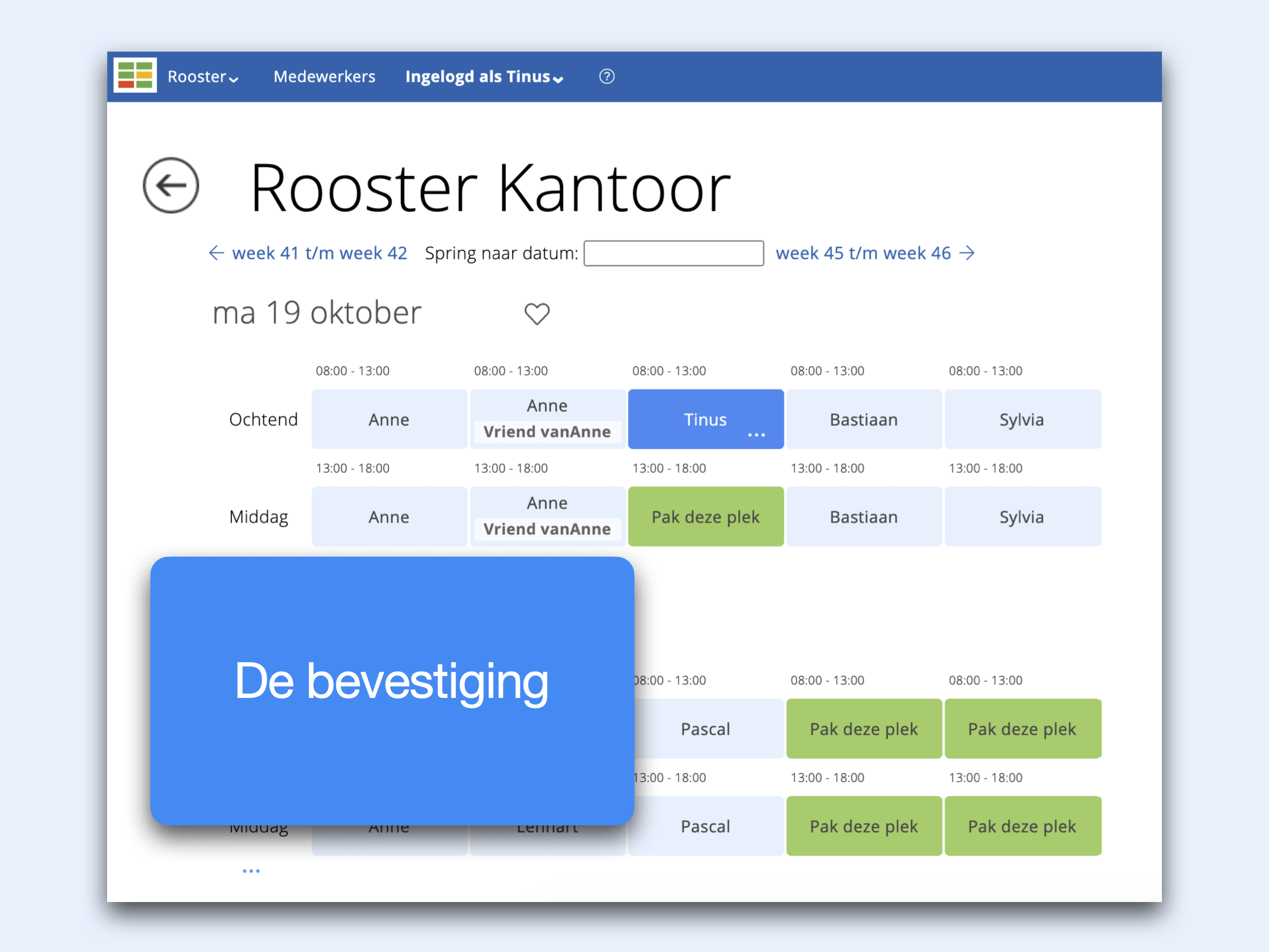Click the Sylvia Middag shift cell
Screen dimensions: 1269x952
(x=1022, y=516)
